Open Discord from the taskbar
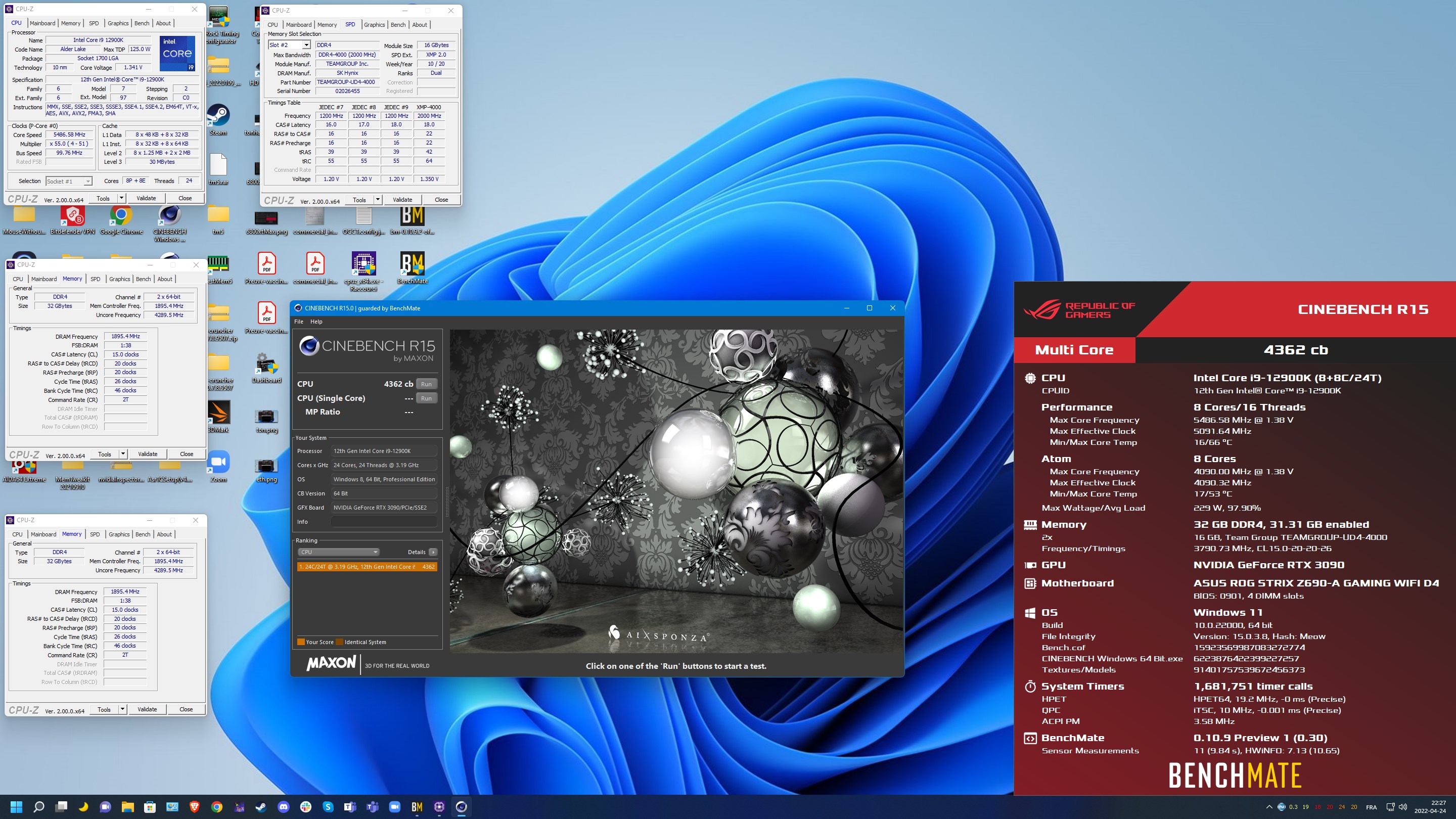This screenshot has width=1456, height=819. click(x=284, y=806)
